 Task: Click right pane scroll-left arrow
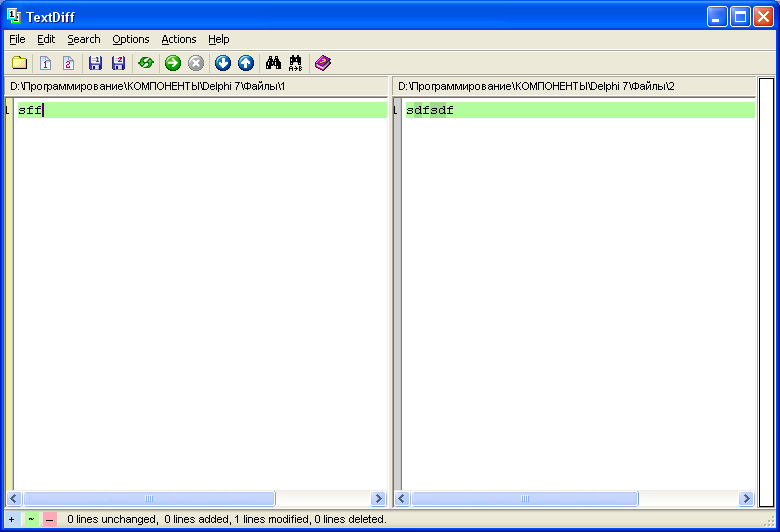click(402, 498)
